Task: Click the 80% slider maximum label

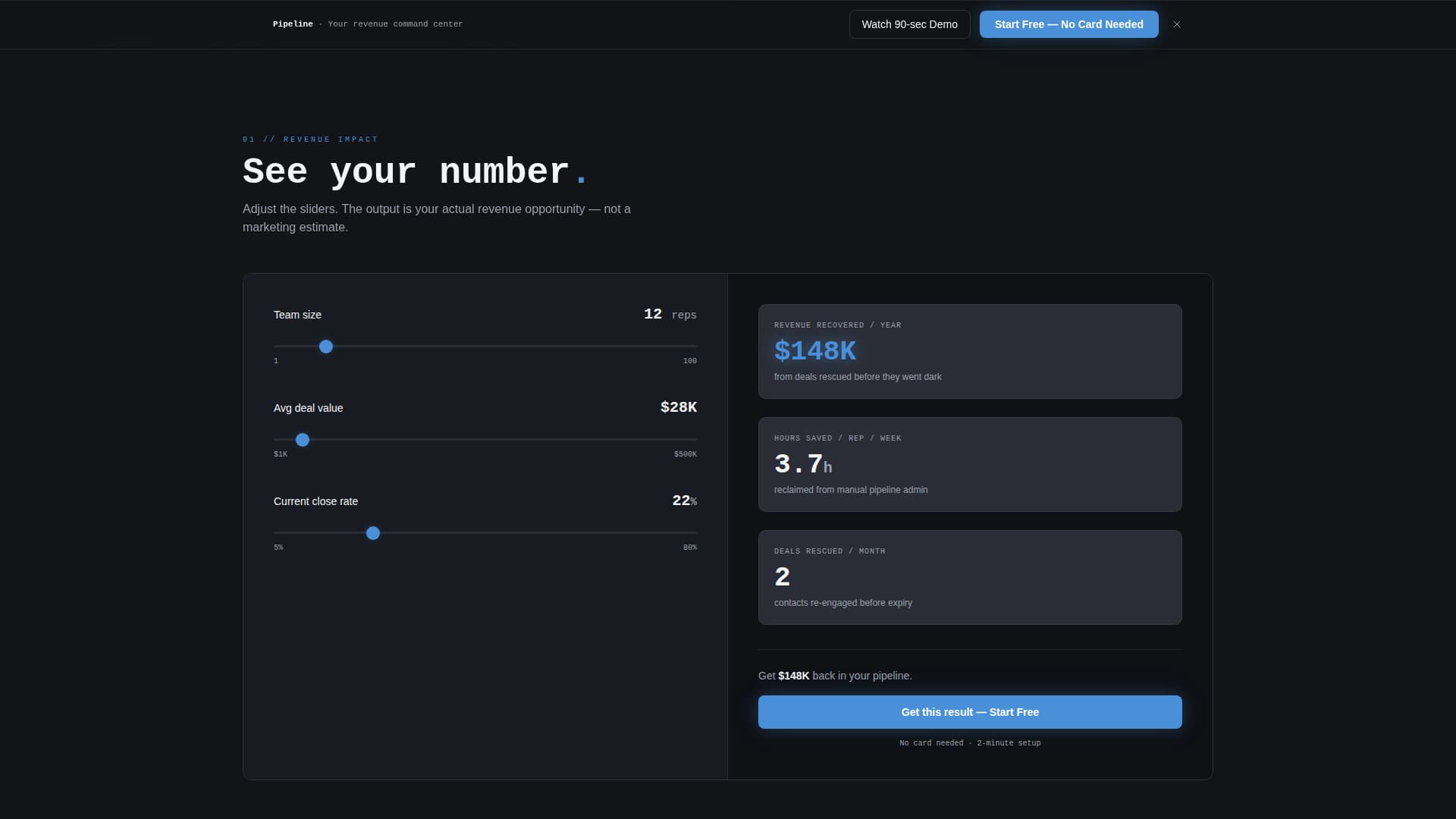Action: coord(690,548)
